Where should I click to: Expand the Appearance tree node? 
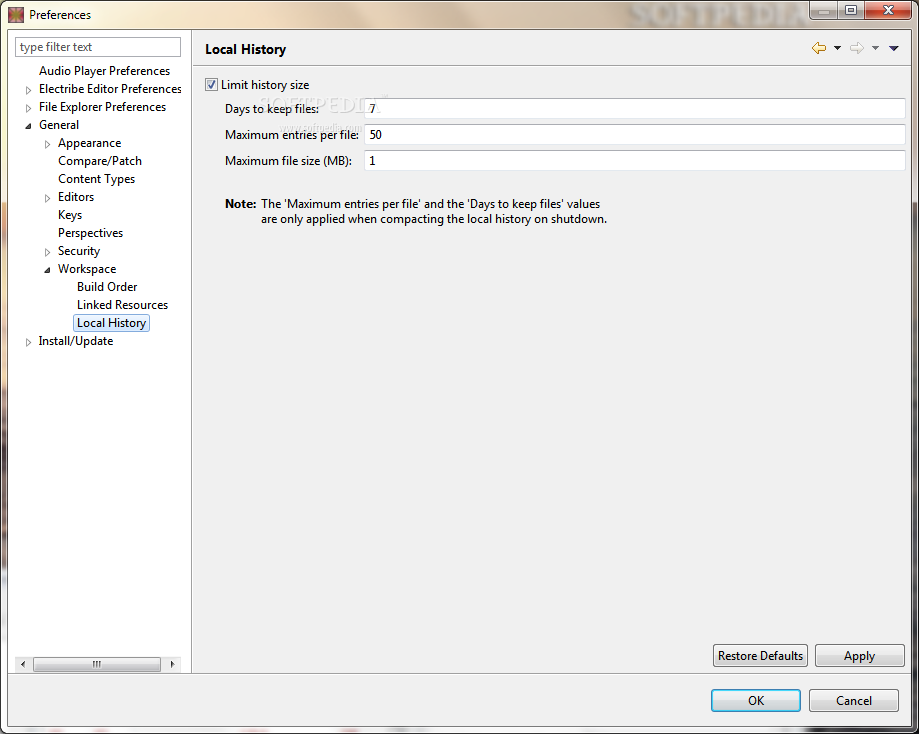coord(47,144)
